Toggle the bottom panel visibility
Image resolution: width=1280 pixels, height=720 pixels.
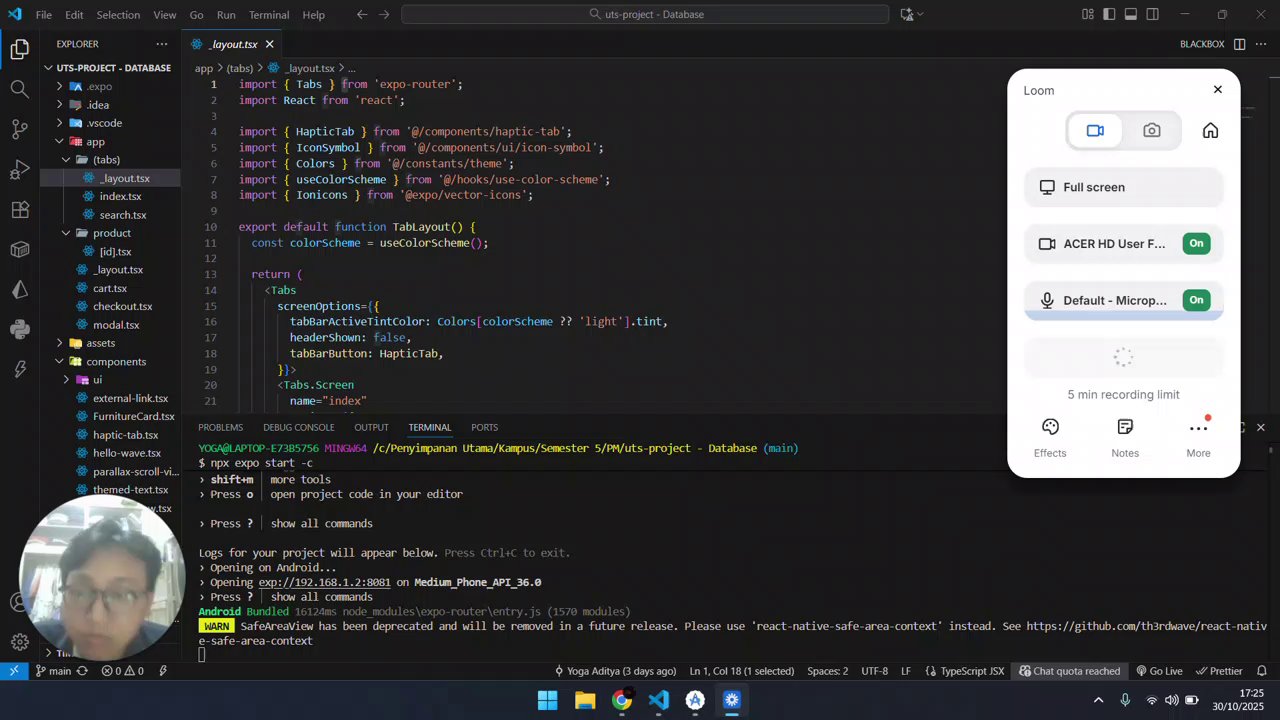pos(1131,15)
